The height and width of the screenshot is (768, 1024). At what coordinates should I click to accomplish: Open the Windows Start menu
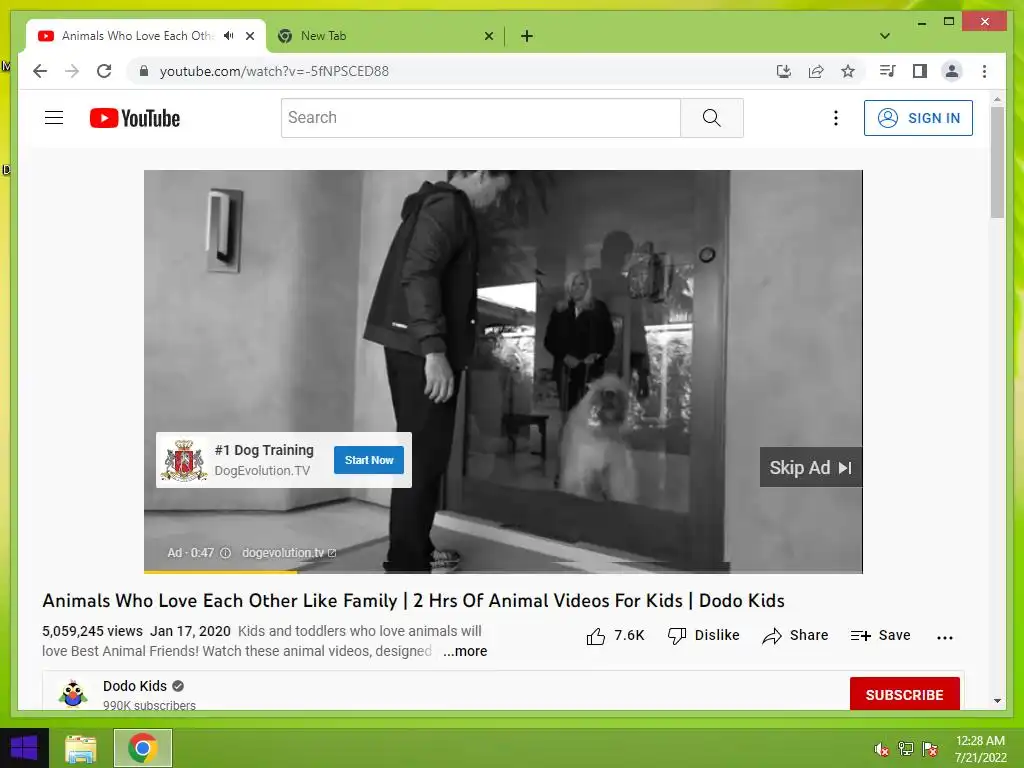24,748
